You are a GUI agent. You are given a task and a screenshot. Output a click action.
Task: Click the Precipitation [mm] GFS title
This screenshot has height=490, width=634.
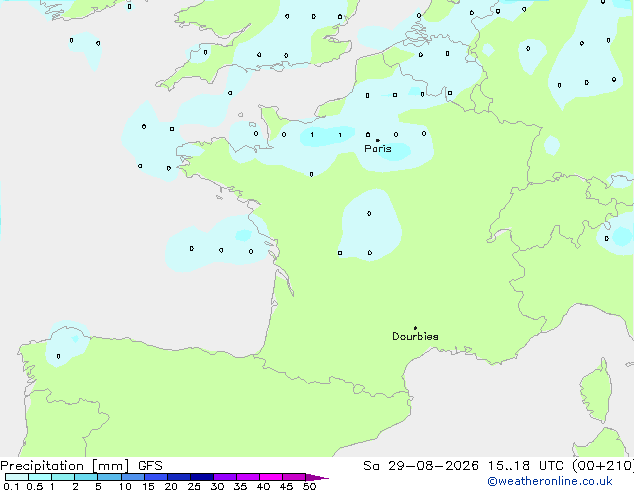(x=81, y=466)
